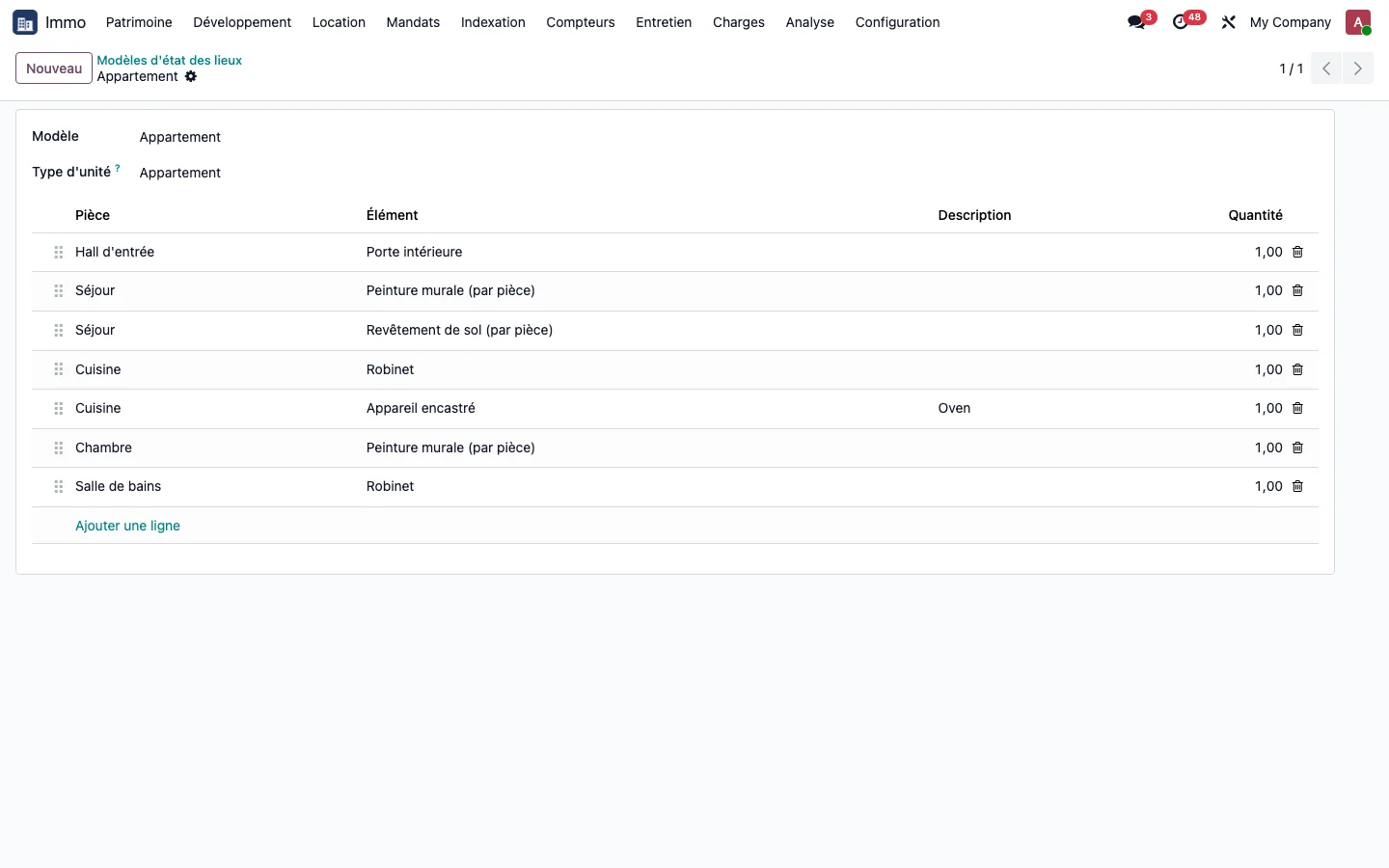Viewport: 1389px width, 868px height.
Task: Open the gear actions menu beside Appartement
Action: click(x=191, y=76)
